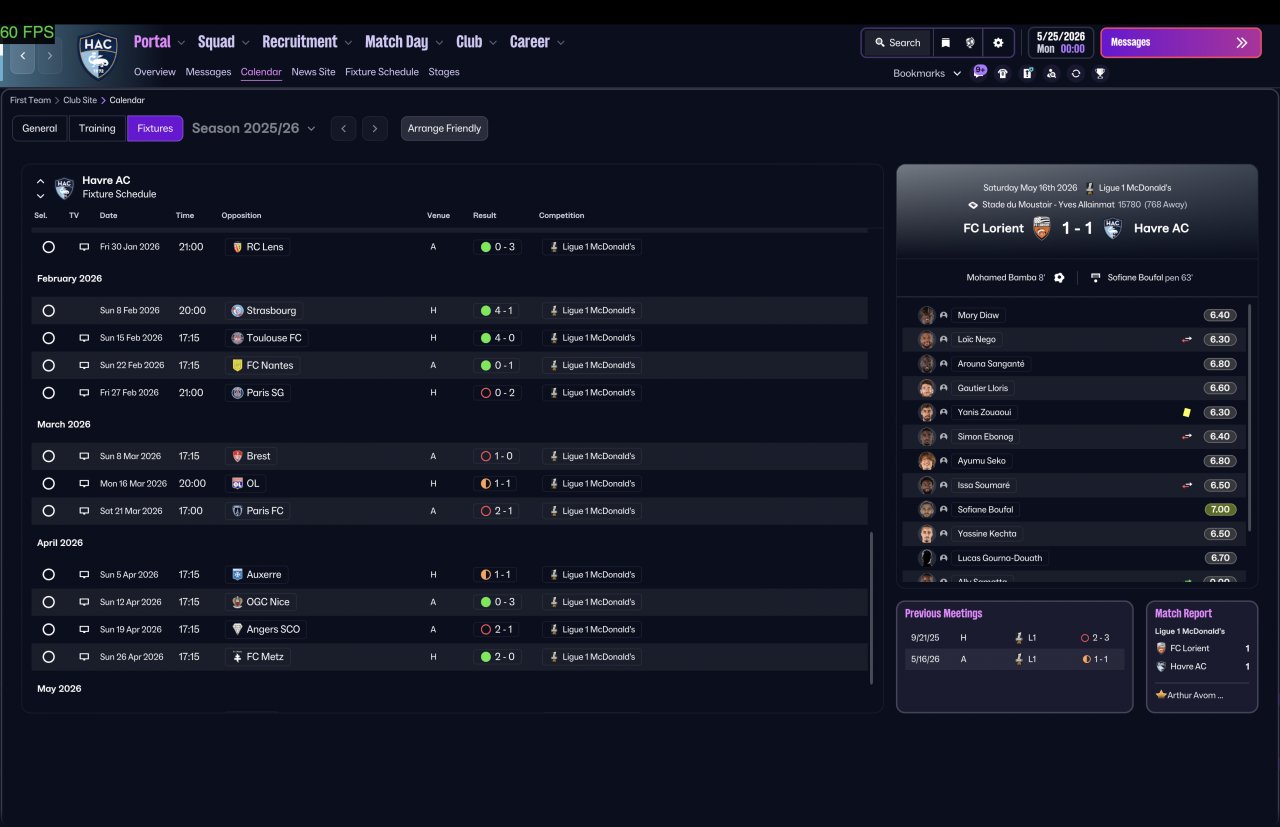Select the Brest fixture radio button
Viewport: 1280px width, 827px height.
[48, 456]
